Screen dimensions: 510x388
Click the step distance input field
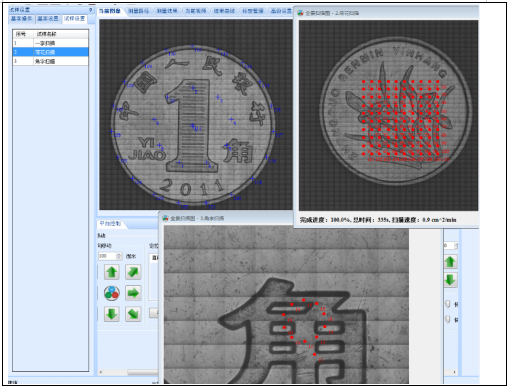(x=107, y=256)
